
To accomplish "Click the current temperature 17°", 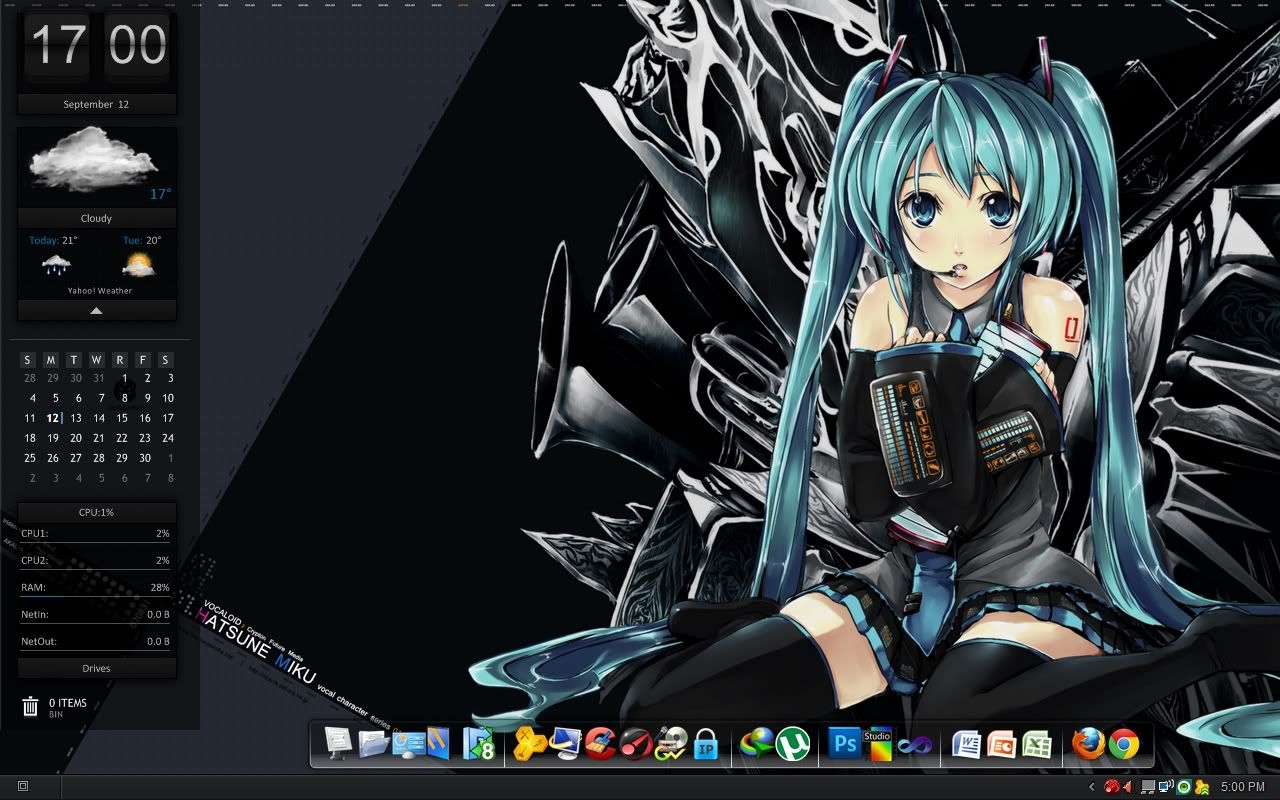I will pyautogui.click(x=160, y=194).
